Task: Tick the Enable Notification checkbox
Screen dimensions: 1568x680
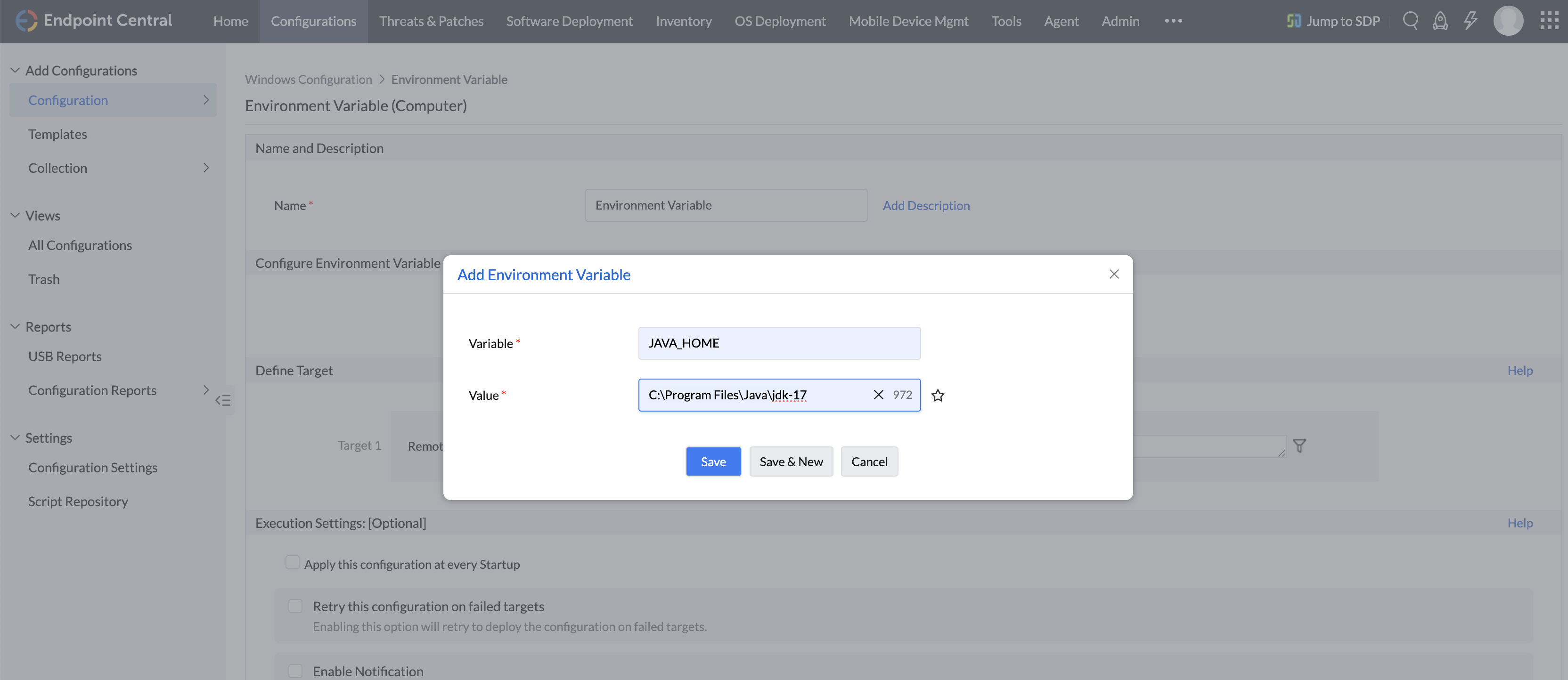Action: 295,670
